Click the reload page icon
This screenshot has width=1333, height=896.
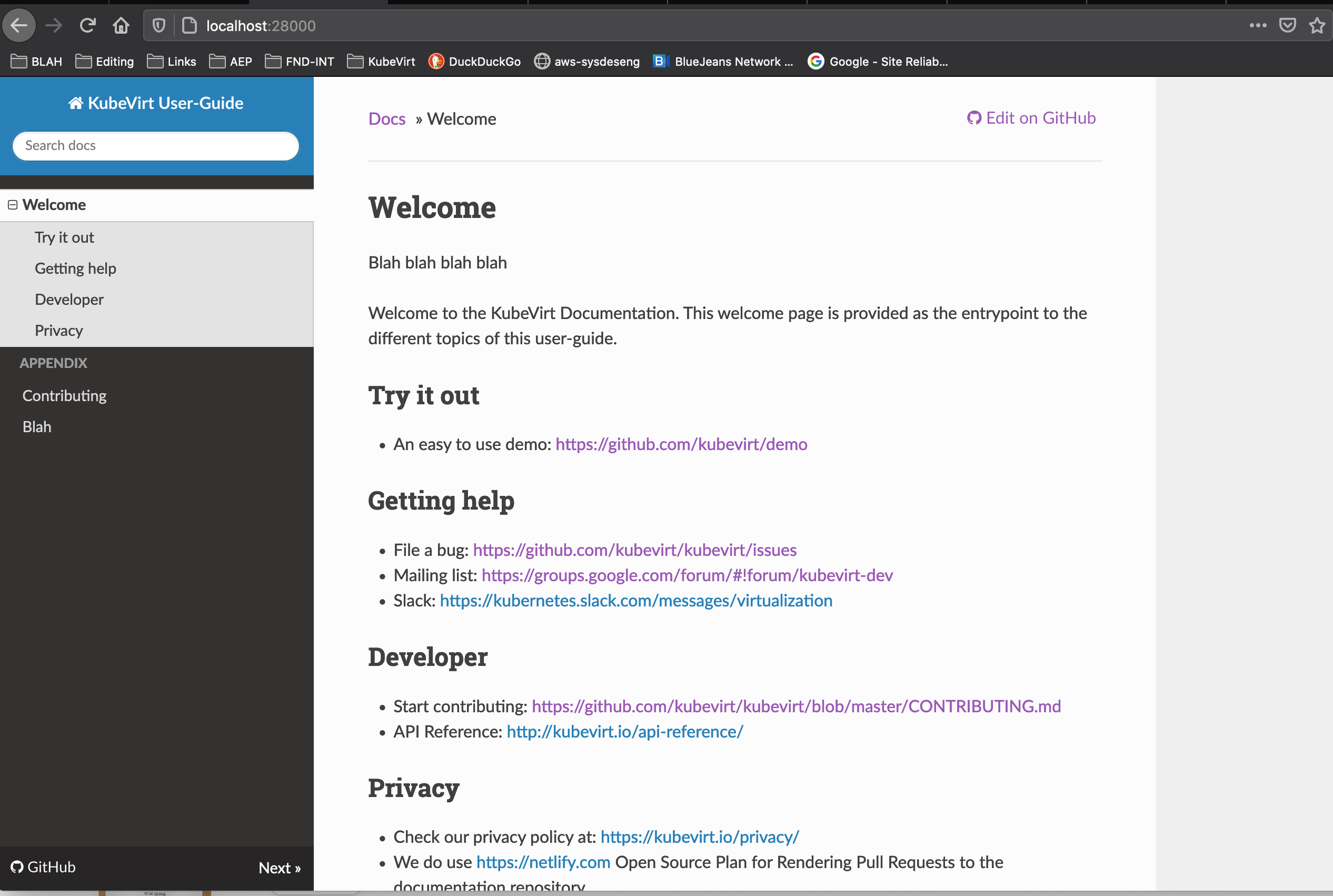[x=88, y=25]
